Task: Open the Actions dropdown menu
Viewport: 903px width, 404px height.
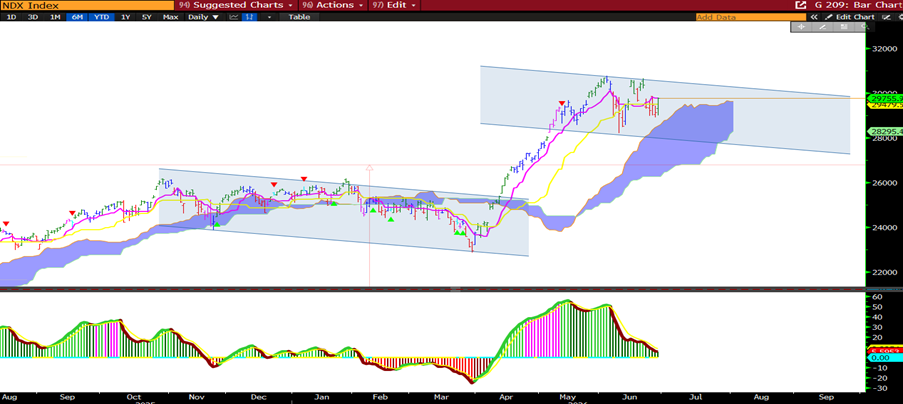Action: coord(332,5)
